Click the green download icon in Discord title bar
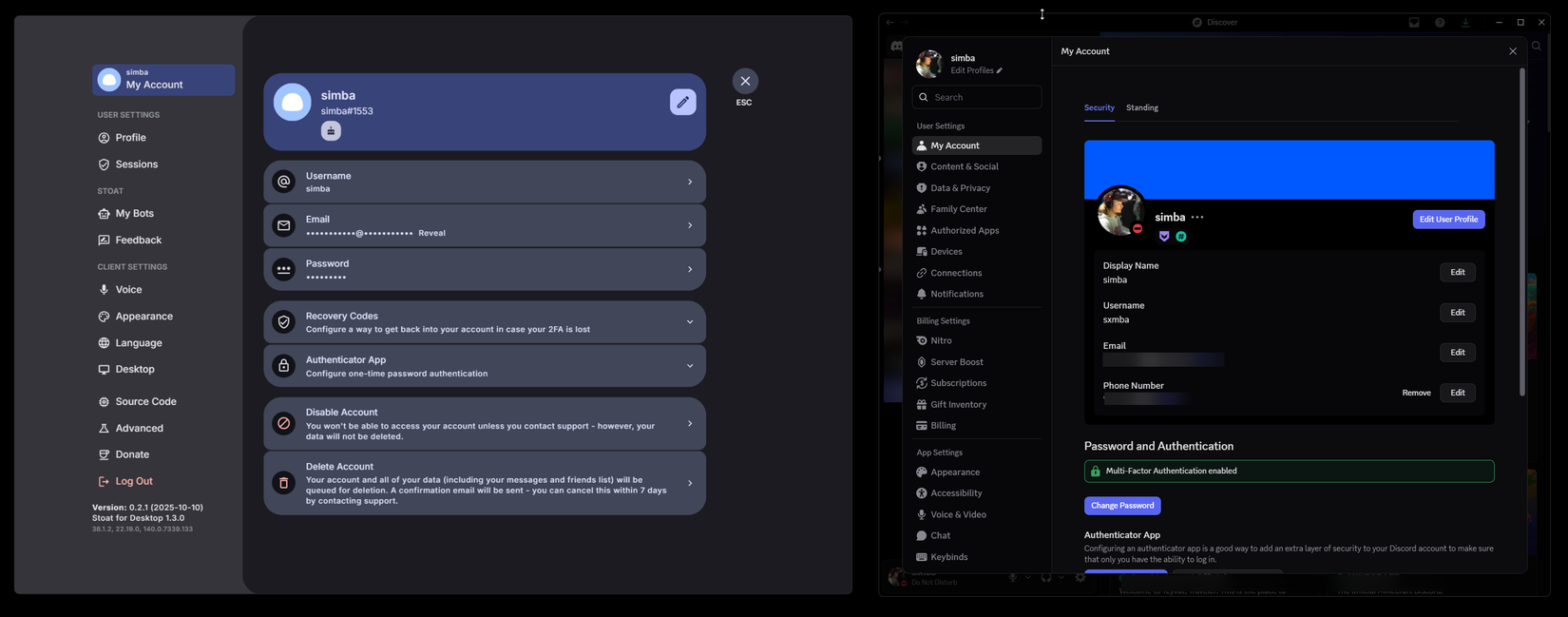The image size is (1568, 617). [1465, 23]
